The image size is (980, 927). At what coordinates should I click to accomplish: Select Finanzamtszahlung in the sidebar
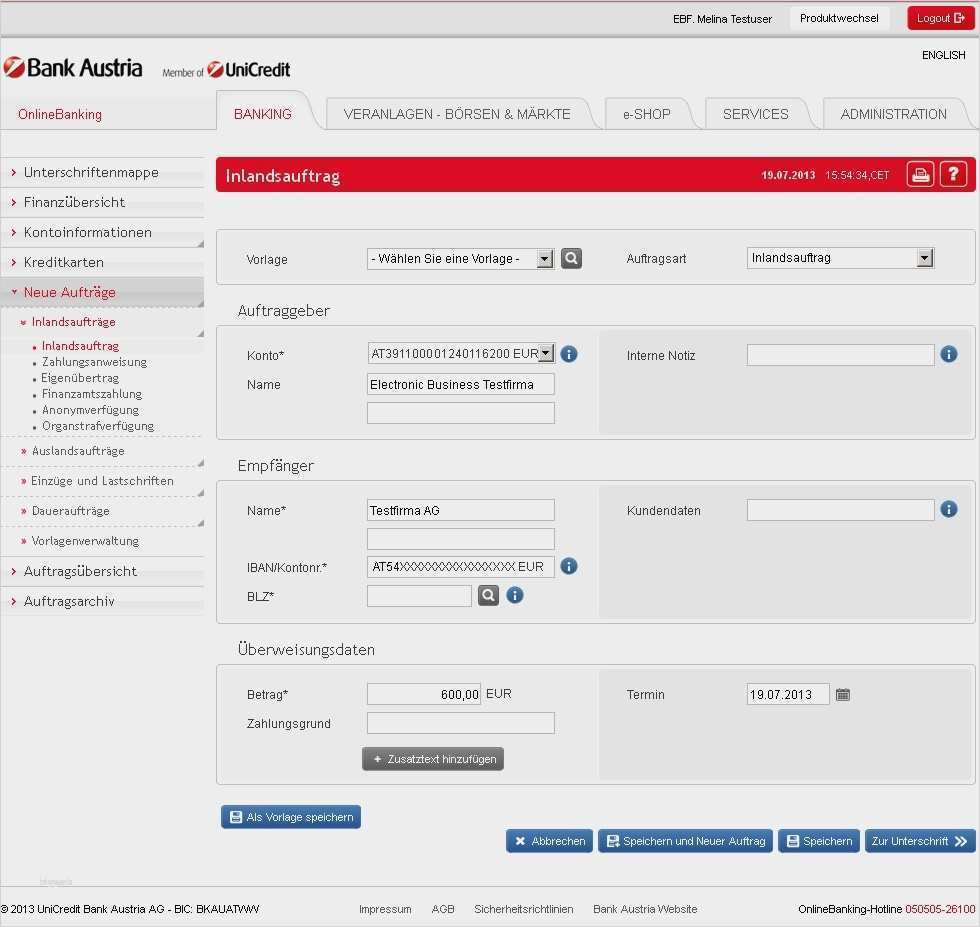click(x=91, y=394)
